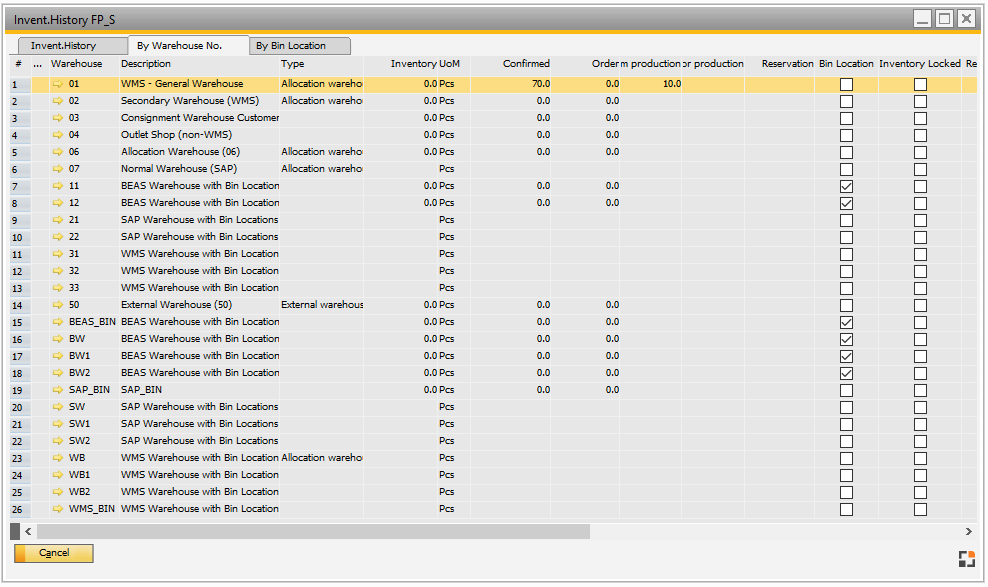Toggle Bin Location checkbox for warehouse 11
The height and width of the screenshot is (587, 988).
(846, 186)
